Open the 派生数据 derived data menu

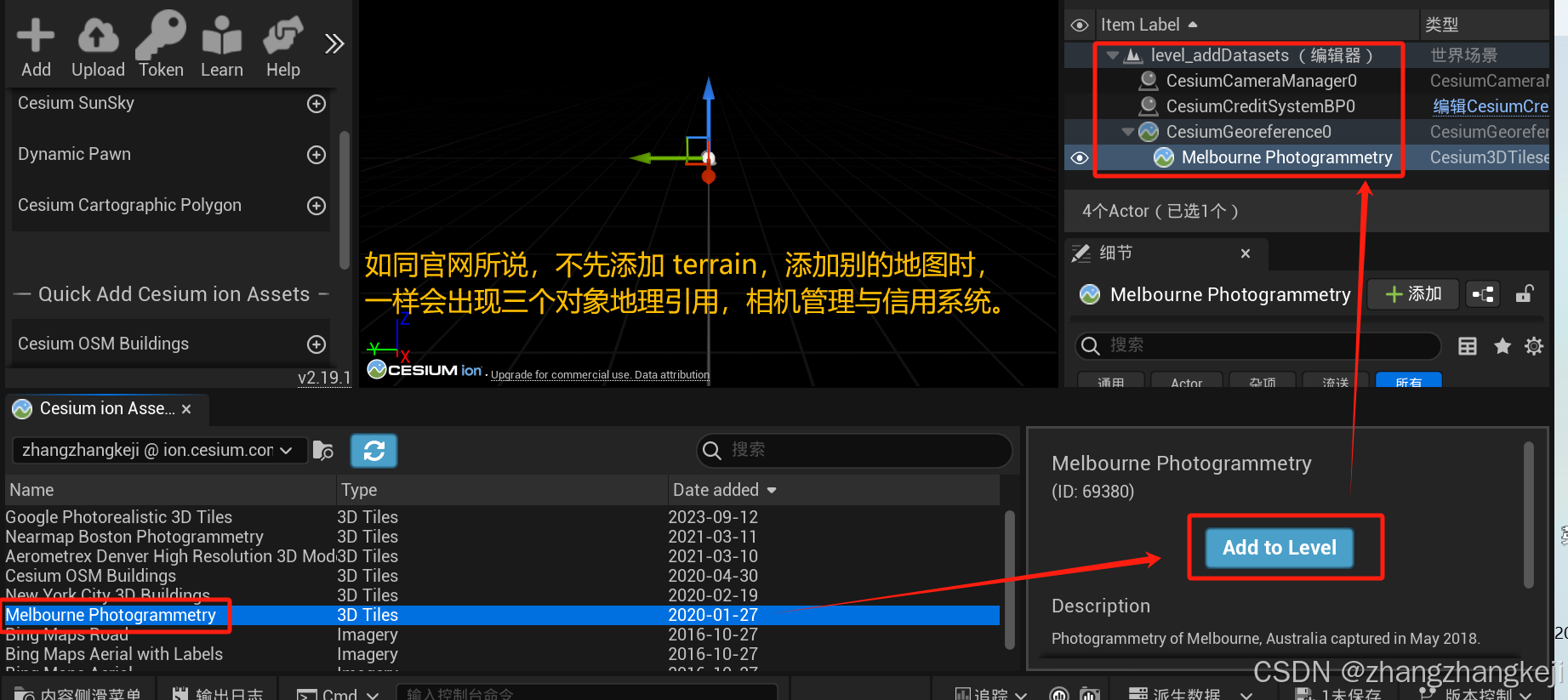[1190, 694]
